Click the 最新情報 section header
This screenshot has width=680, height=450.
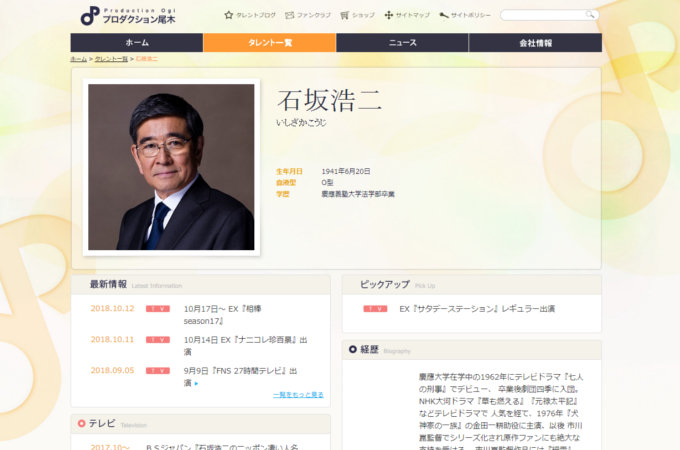click(201, 284)
